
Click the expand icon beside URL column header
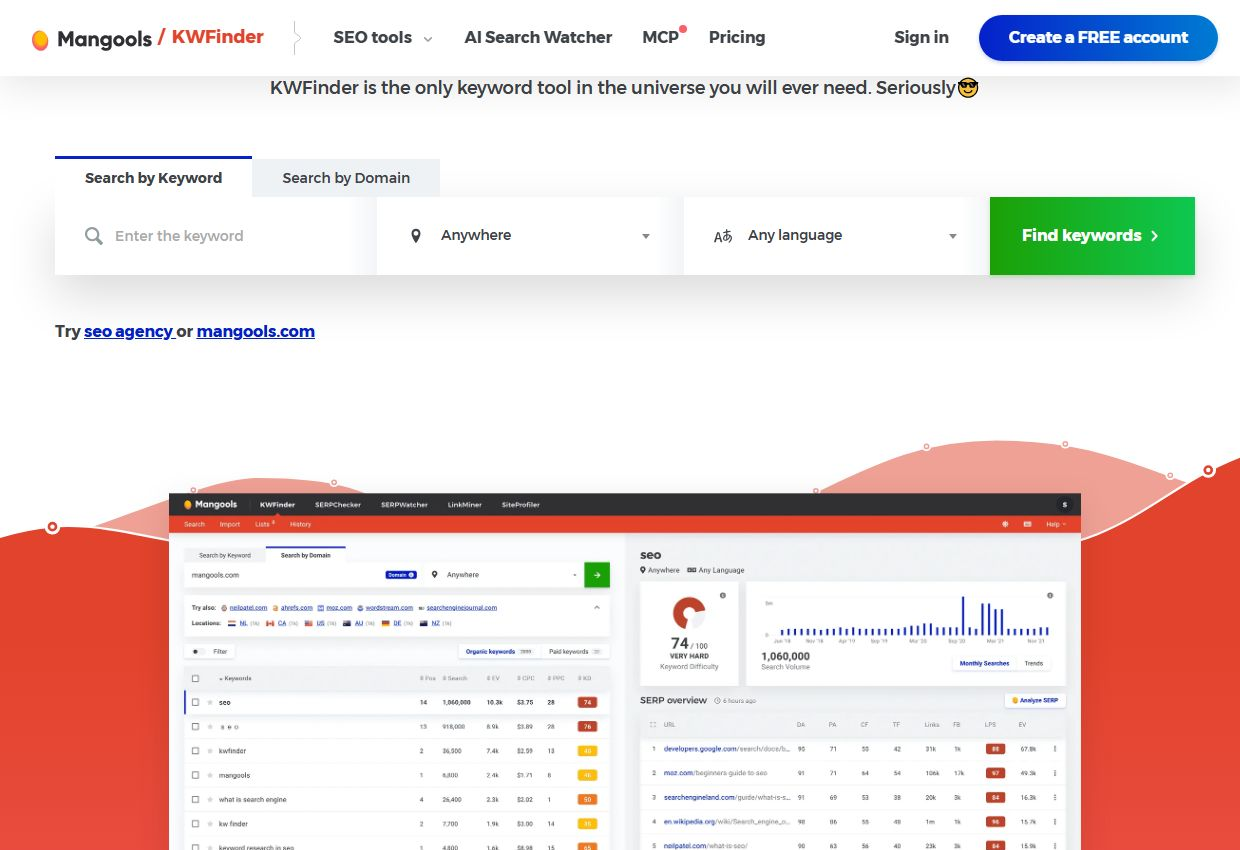click(653, 724)
